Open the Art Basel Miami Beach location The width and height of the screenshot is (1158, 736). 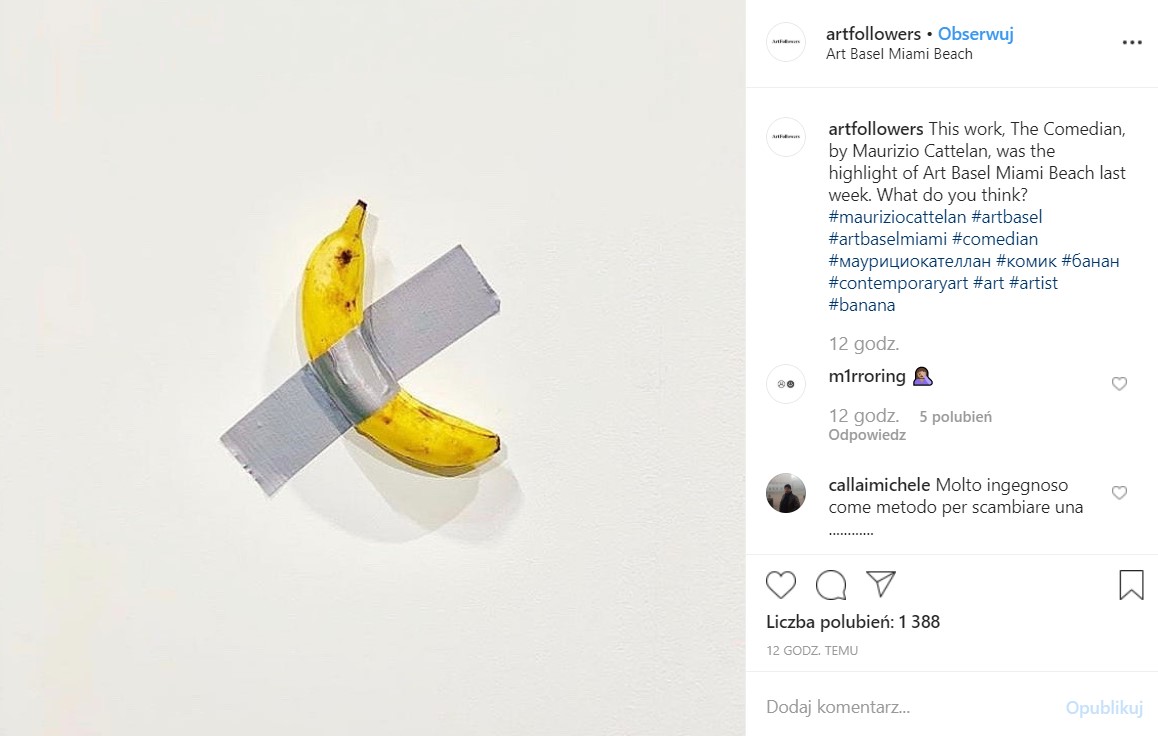[x=899, y=54]
